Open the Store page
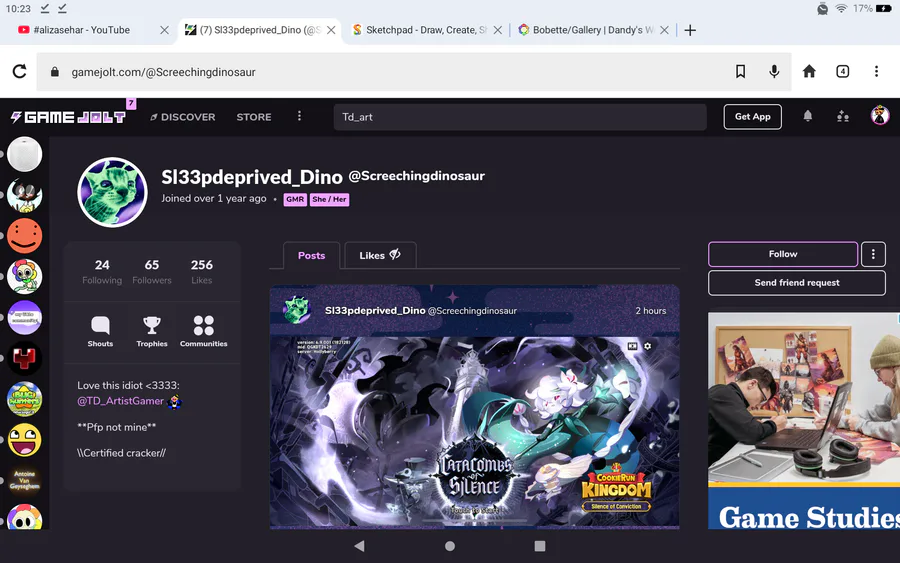The image size is (900, 563). click(x=254, y=117)
